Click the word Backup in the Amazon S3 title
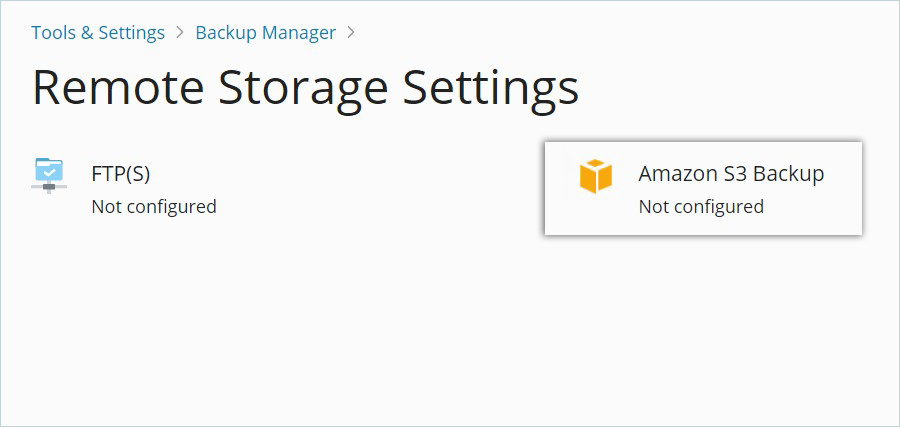Image resolution: width=900 pixels, height=427 pixels. click(x=789, y=174)
